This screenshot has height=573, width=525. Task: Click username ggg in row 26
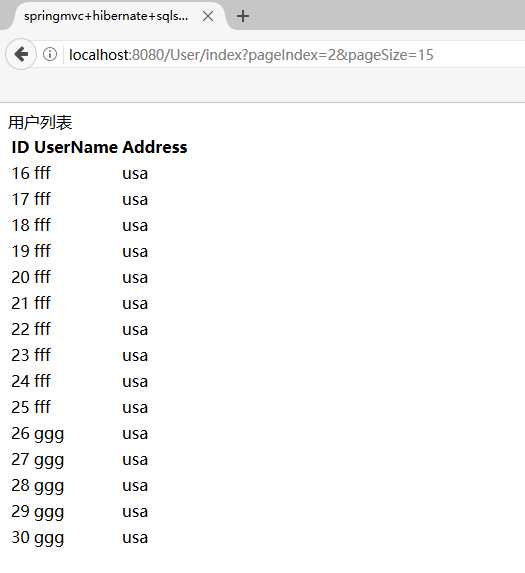(x=49, y=435)
